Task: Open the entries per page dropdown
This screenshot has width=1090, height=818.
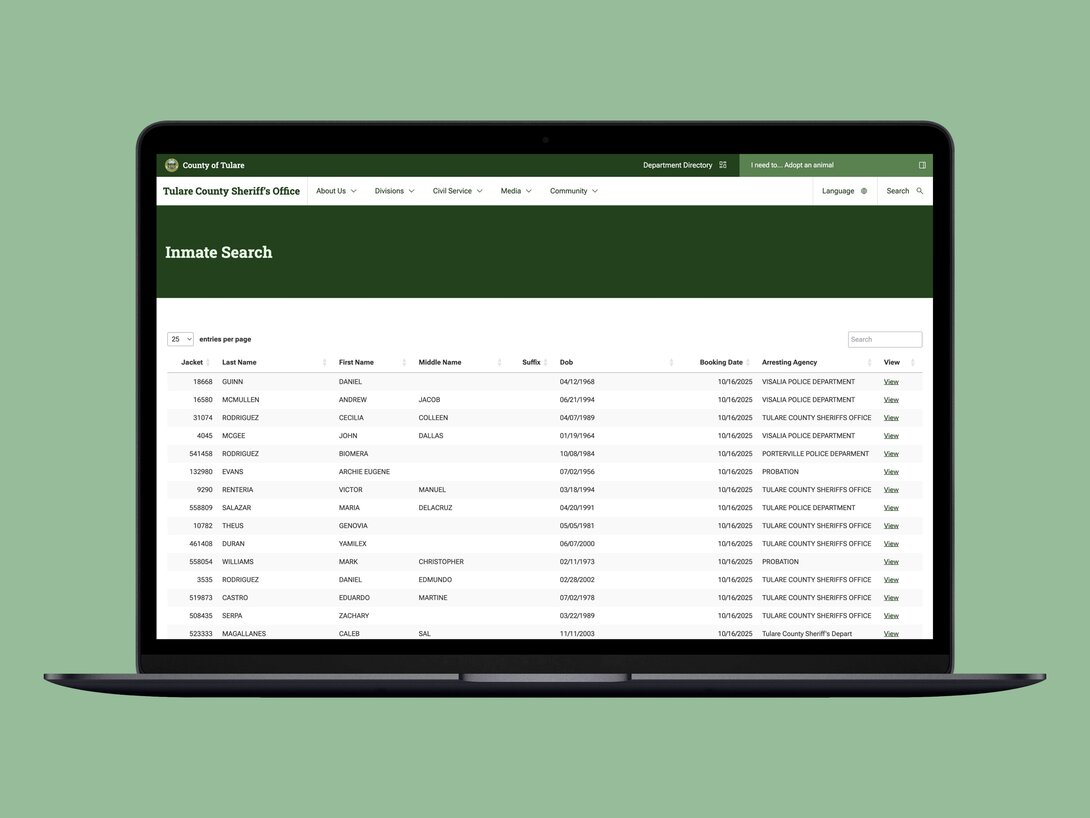Action: [x=180, y=339]
